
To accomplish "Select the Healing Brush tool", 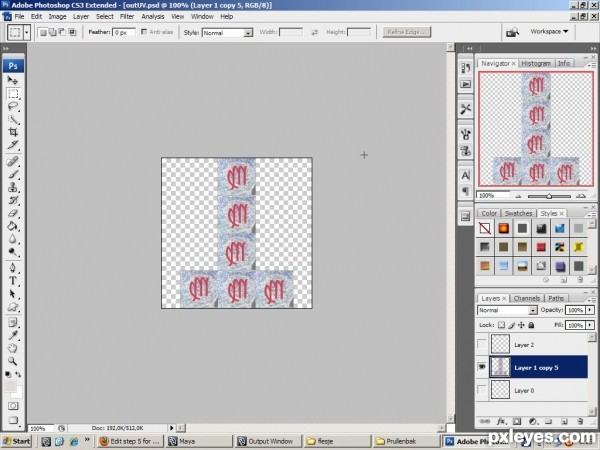I will pos(13,161).
